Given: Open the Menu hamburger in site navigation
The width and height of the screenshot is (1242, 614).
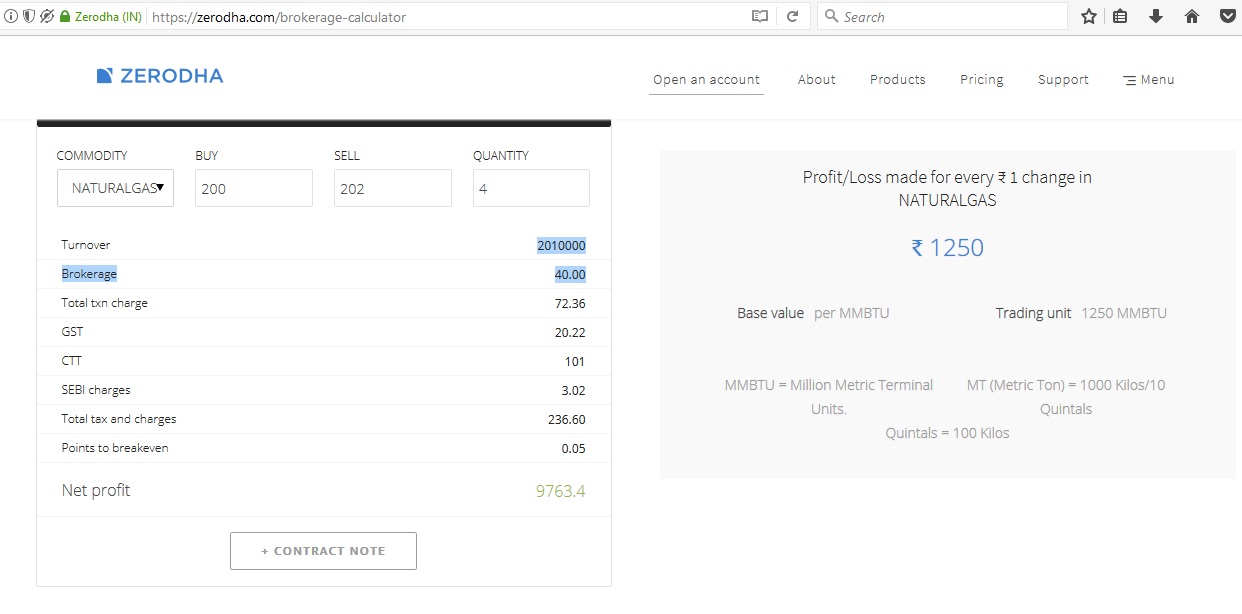Looking at the screenshot, I should [x=1148, y=79].
